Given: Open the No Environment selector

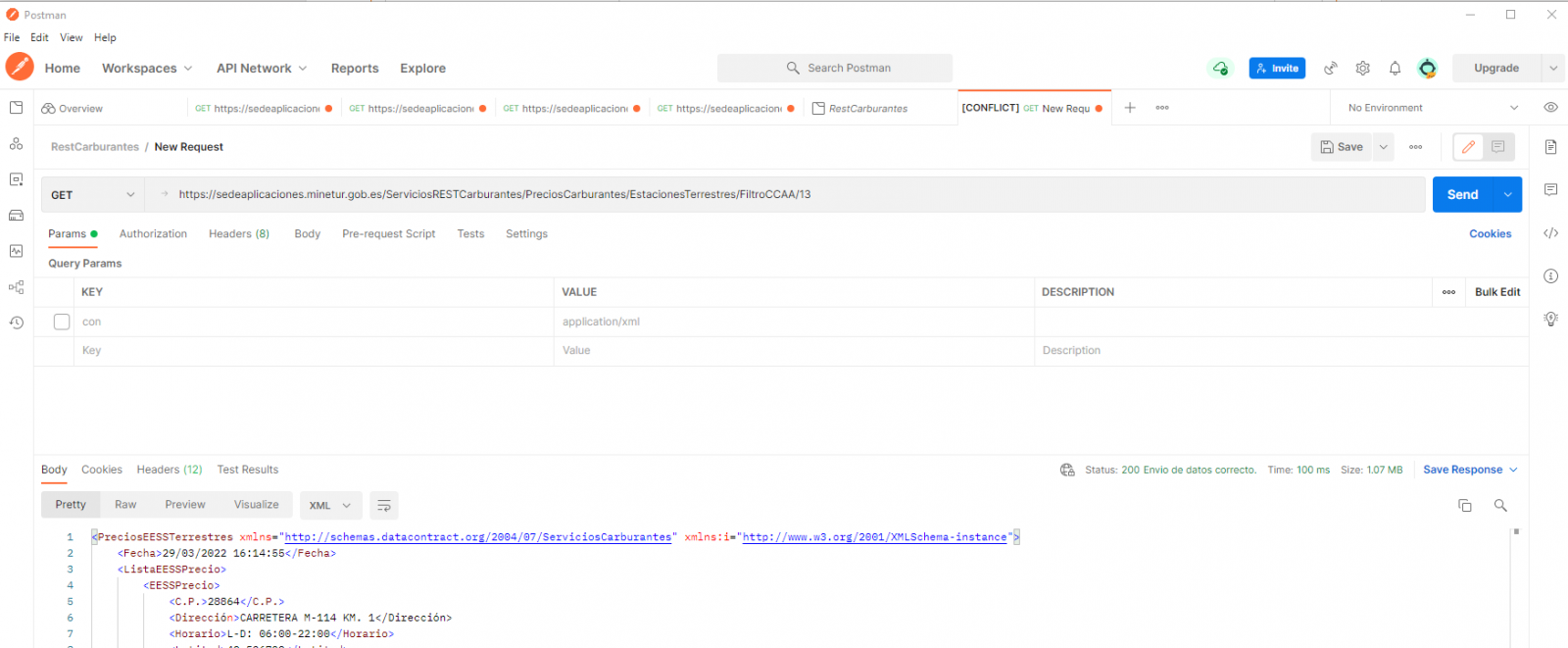Looking at the screenshot, I should coord(1432,108).
